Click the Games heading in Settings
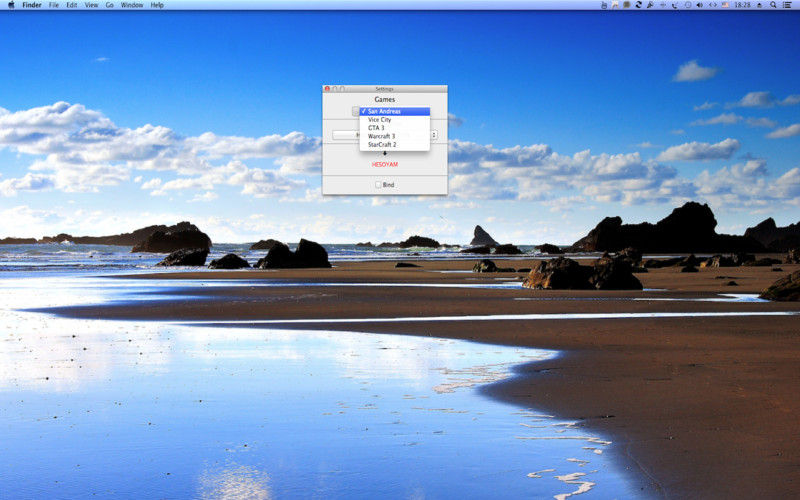Viewport: 800px width, 500px height. (x=385, y=99)
